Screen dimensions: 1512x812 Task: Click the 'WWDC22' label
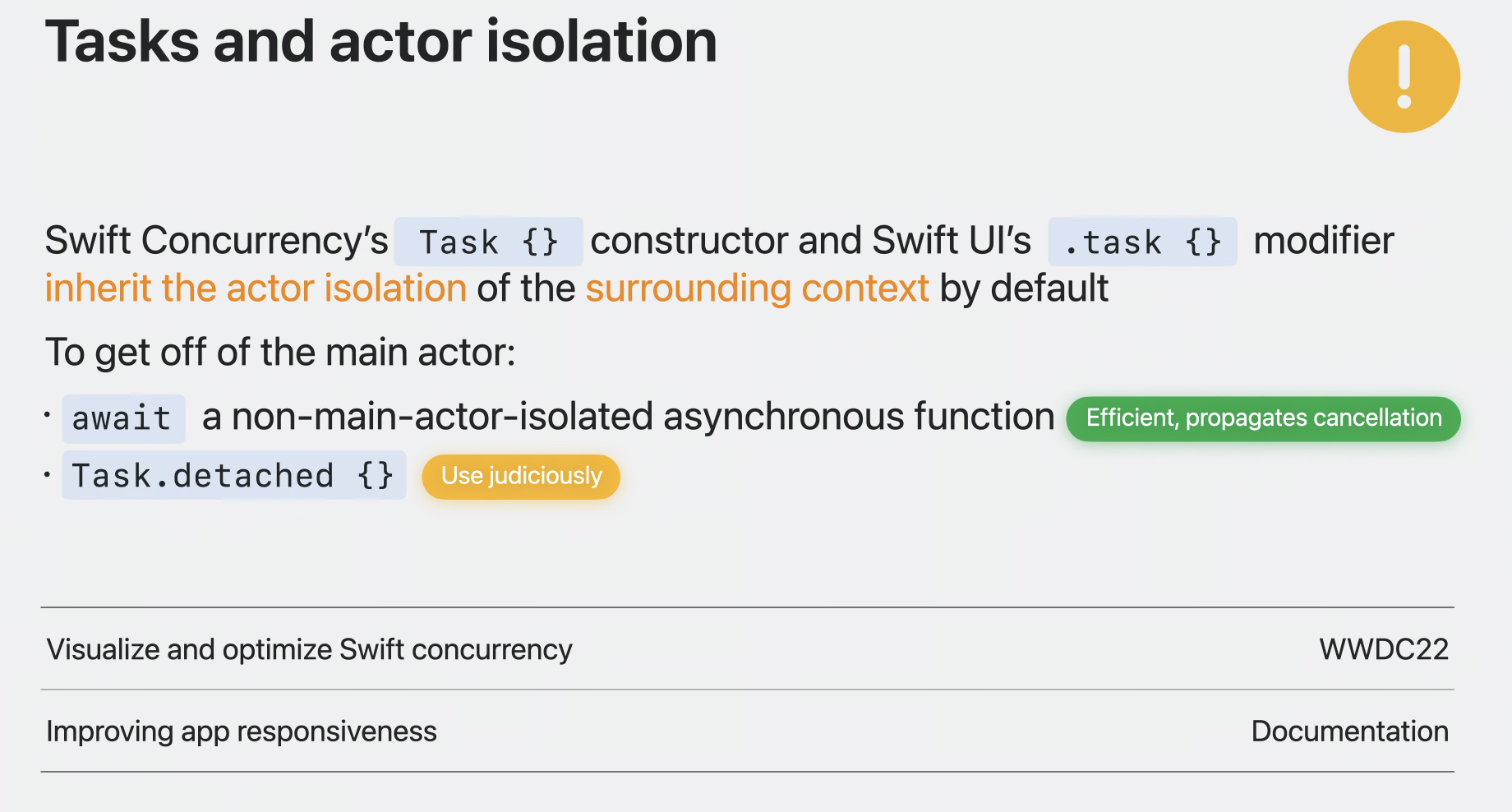pyautogui.click(x=1384, y=649)
